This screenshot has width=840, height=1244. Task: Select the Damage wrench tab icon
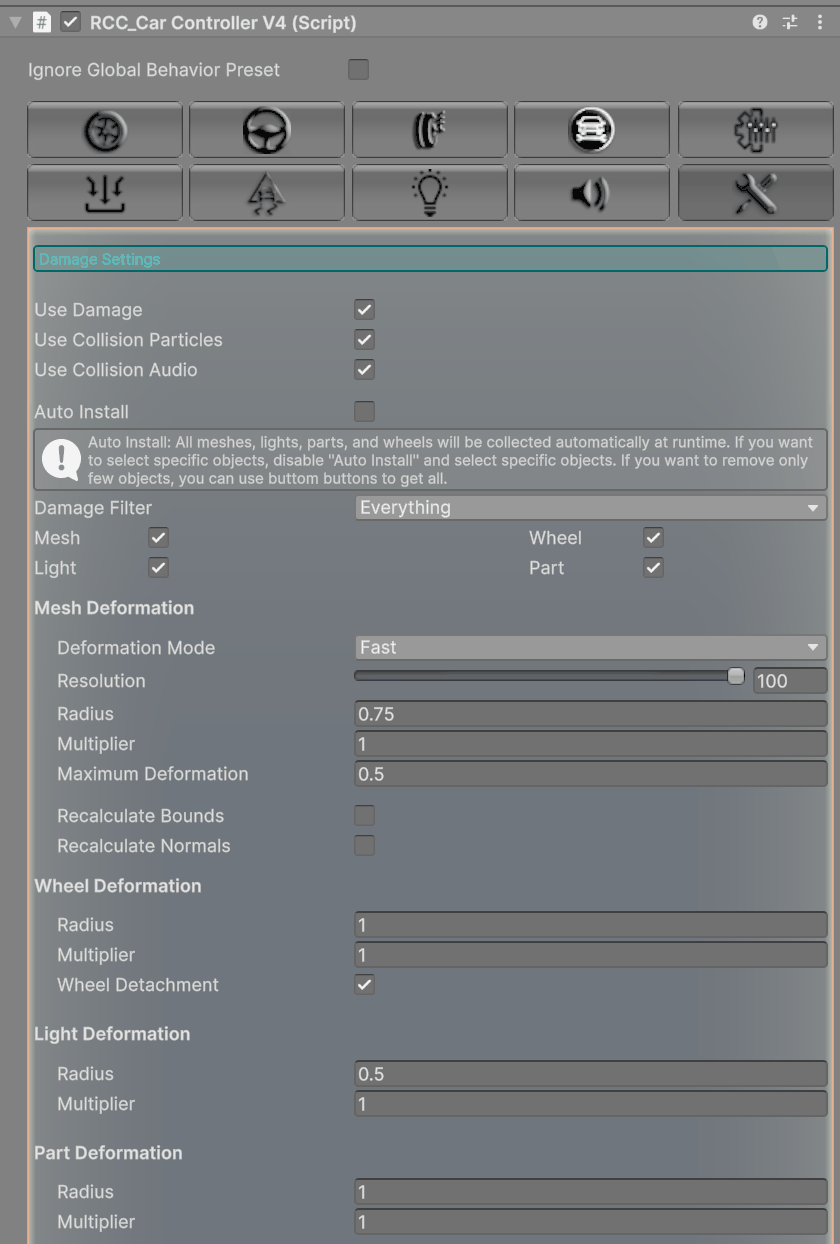[755, 192]
